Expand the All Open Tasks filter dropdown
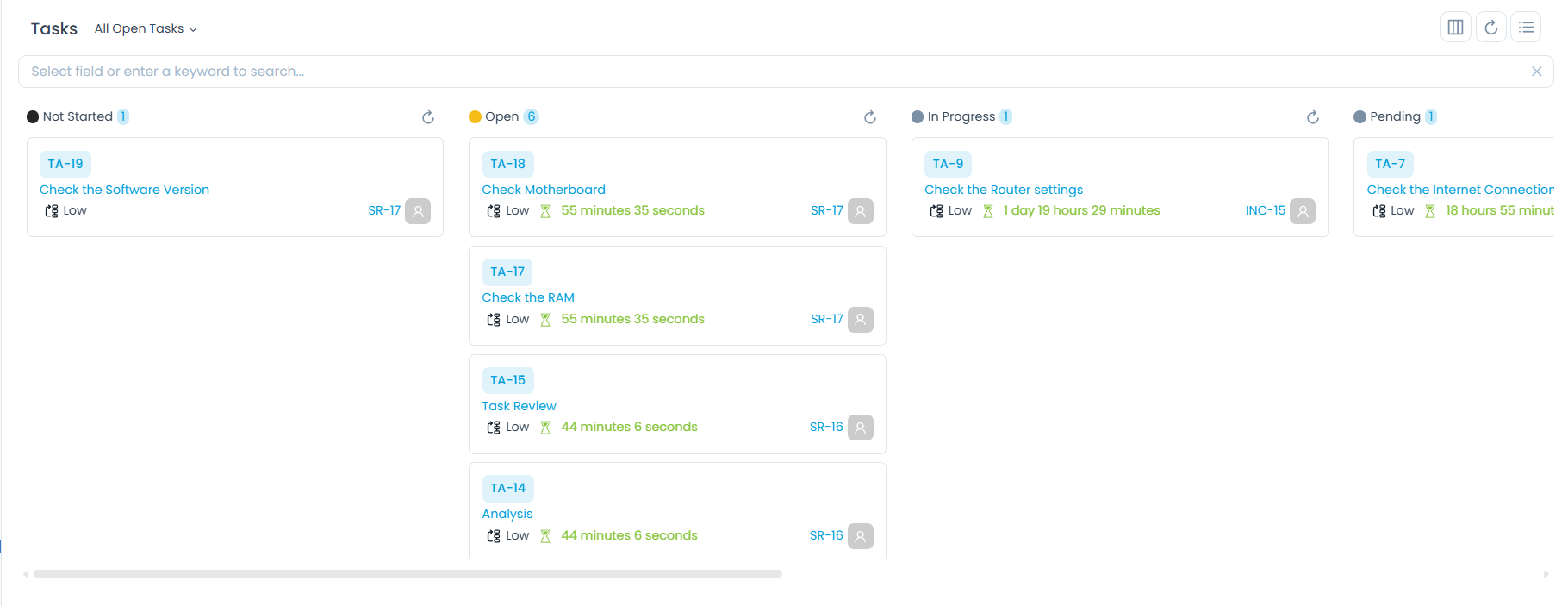Viewport: 1568px width, 606px height. (x=146, y=28)
